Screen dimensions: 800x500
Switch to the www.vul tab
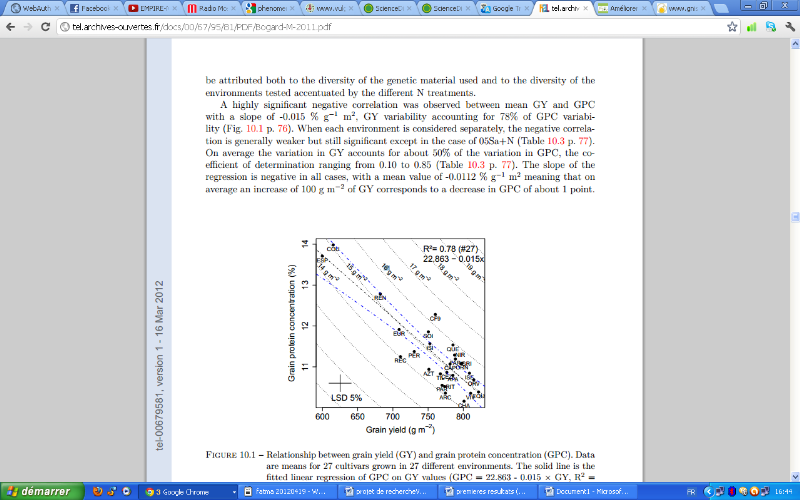328,8
